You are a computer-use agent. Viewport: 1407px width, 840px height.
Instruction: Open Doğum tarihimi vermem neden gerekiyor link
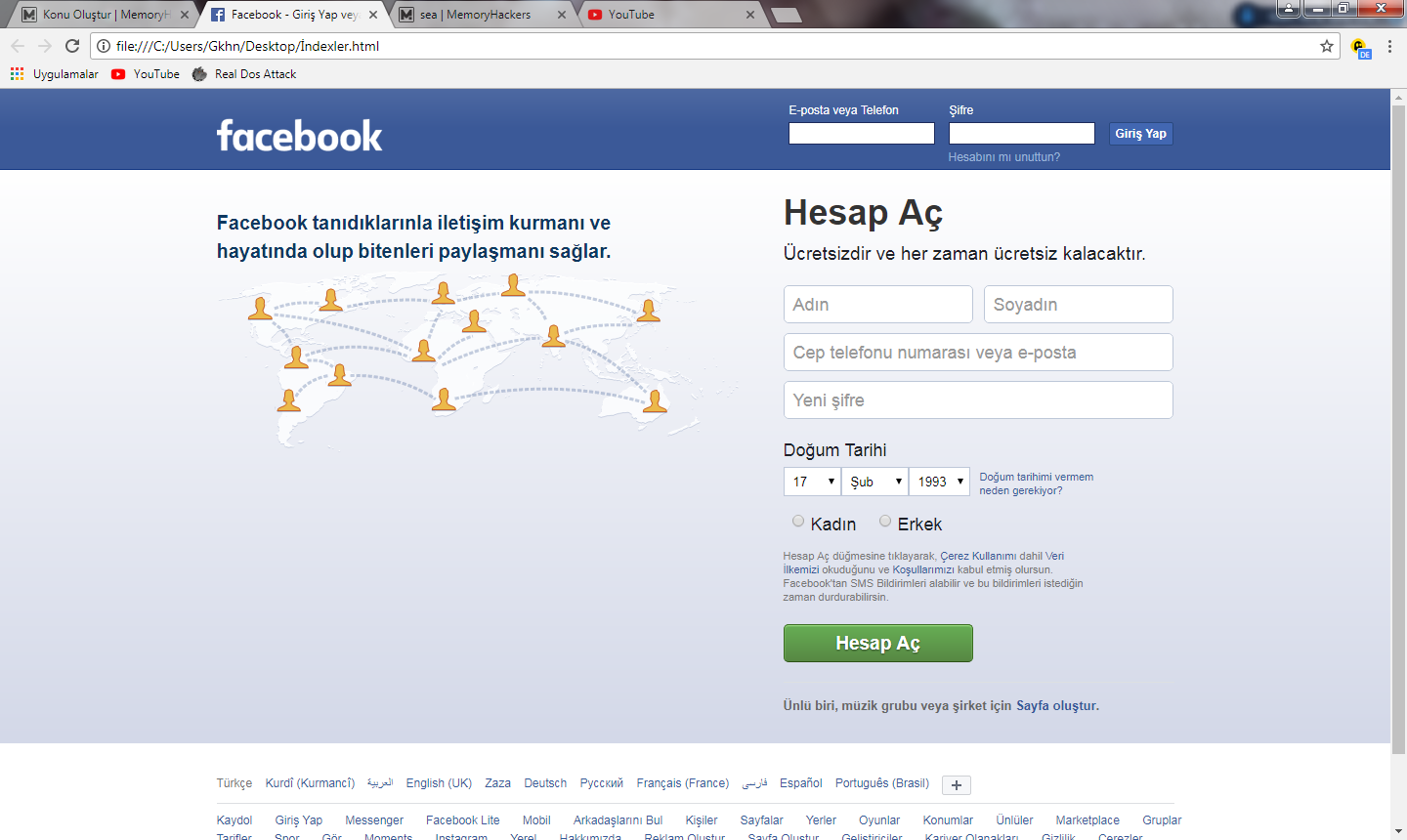1036,483
